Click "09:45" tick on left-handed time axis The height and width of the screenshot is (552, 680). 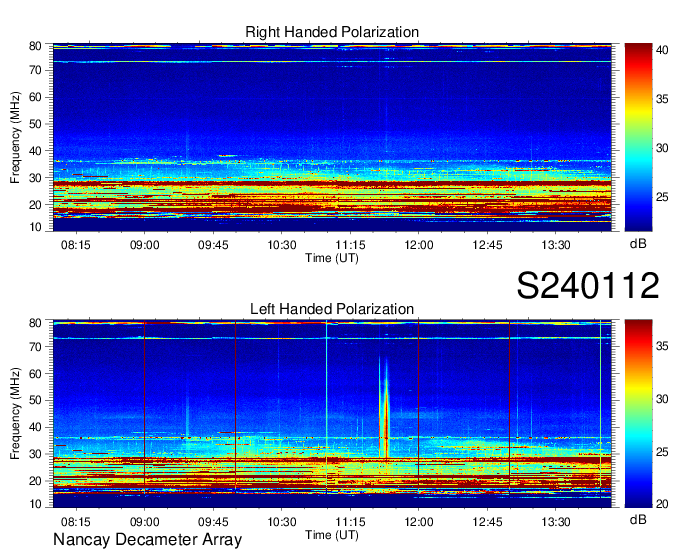coord(213,522)
